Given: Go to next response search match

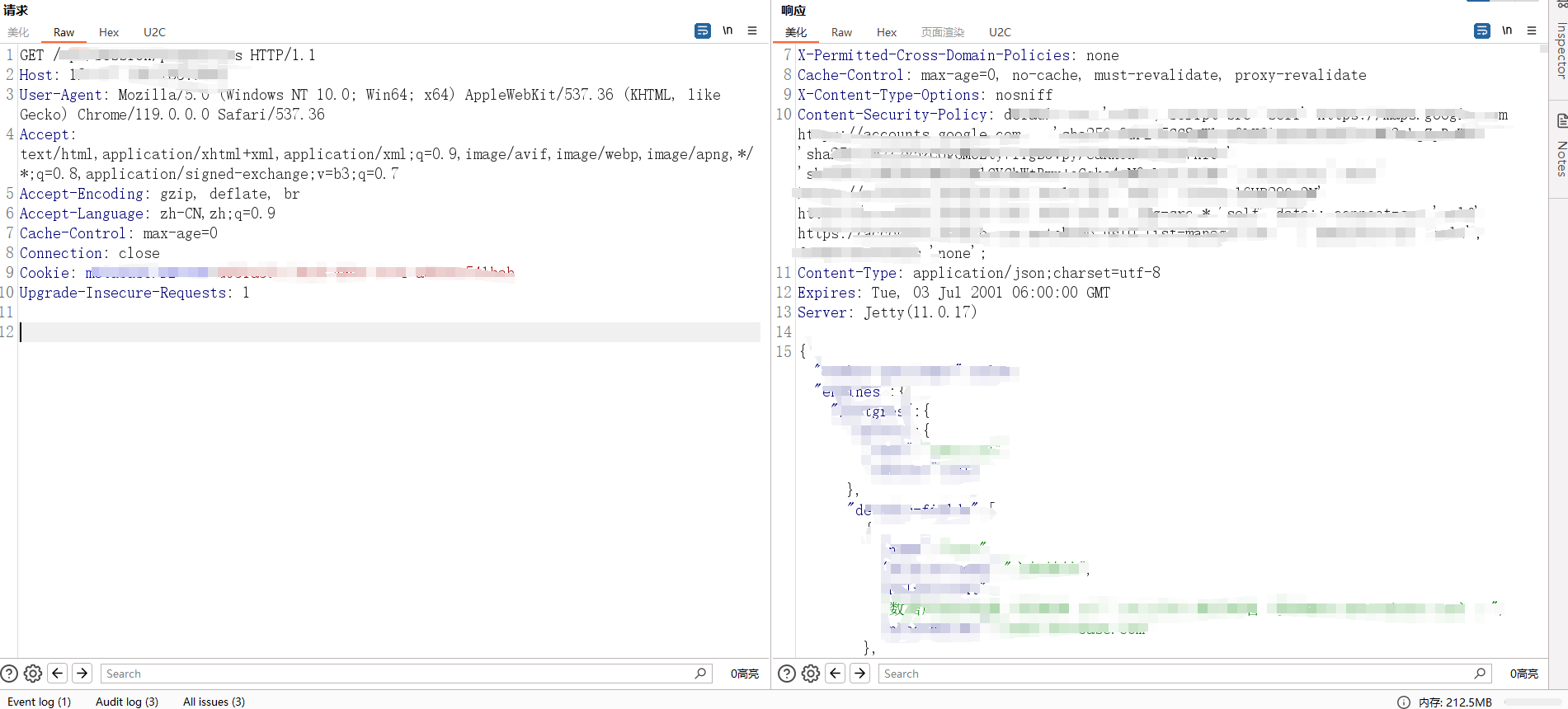Looking at the screenshot, I should tap(860, 674).
